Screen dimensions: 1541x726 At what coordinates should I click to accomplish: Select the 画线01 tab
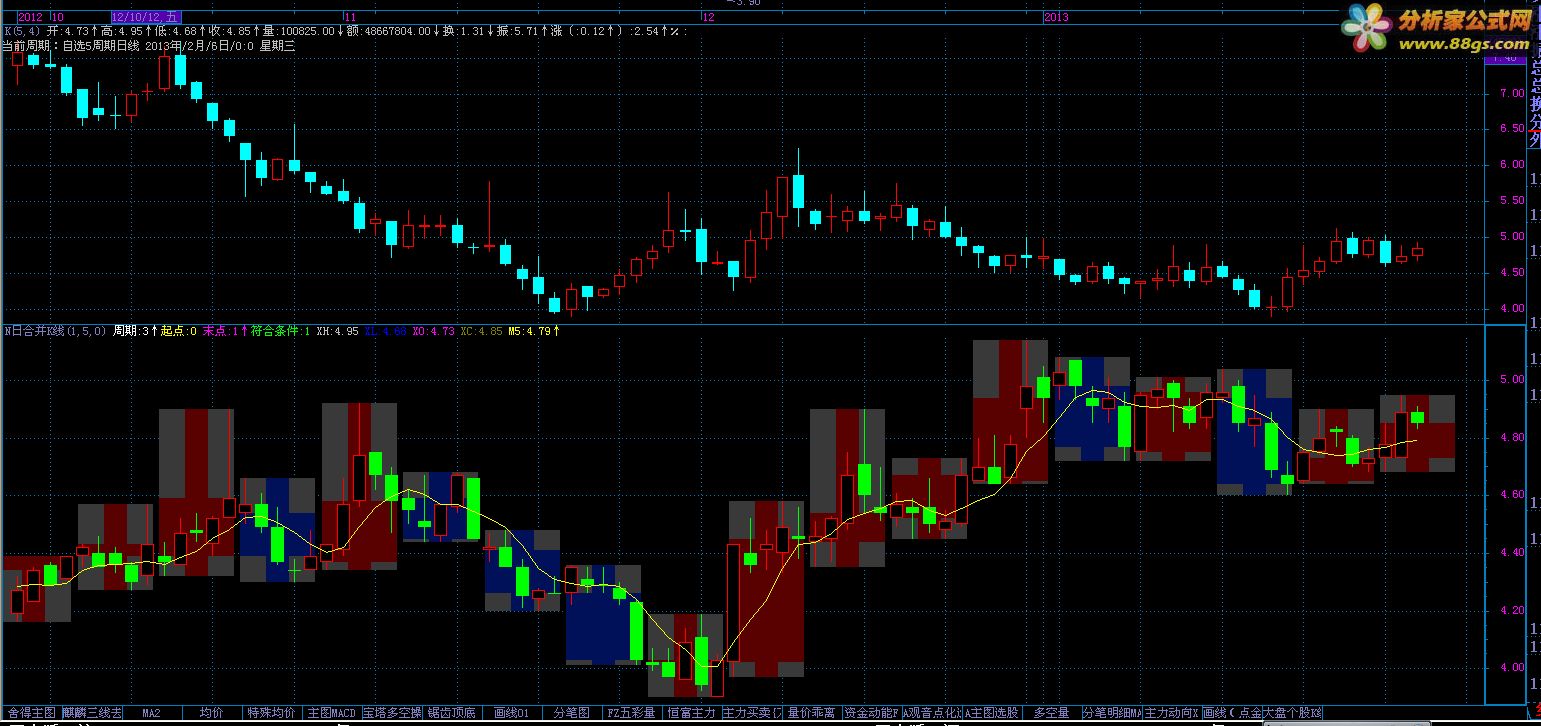[x=511, y=713]
